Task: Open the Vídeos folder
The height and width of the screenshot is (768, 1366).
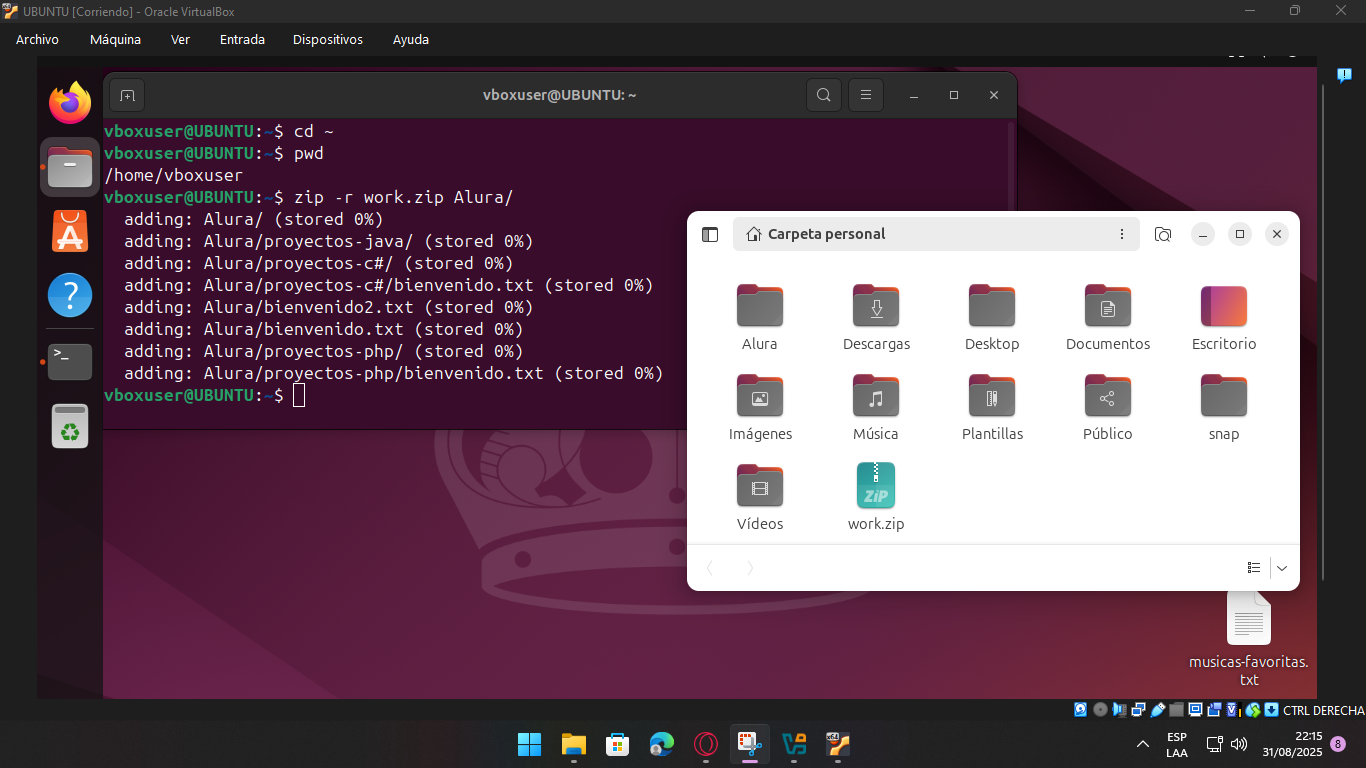Action: click(760, 498)
